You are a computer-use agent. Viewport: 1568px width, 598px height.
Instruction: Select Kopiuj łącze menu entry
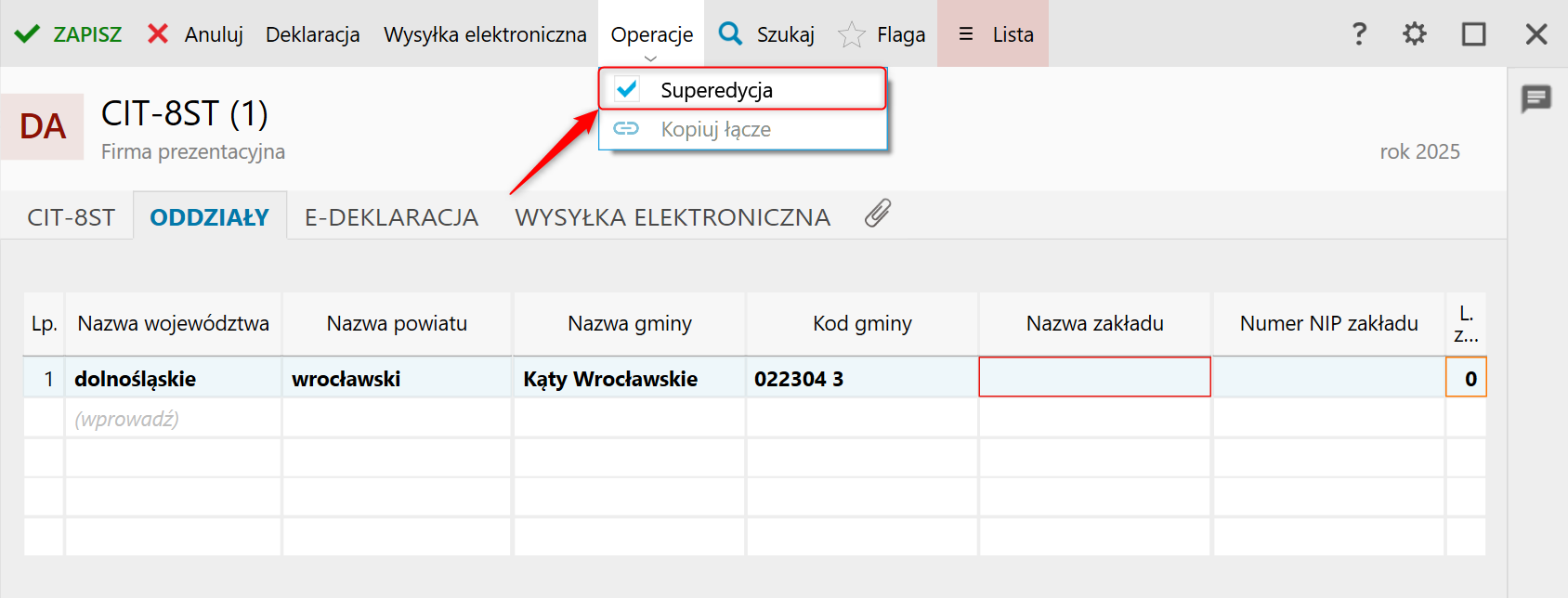715,129
